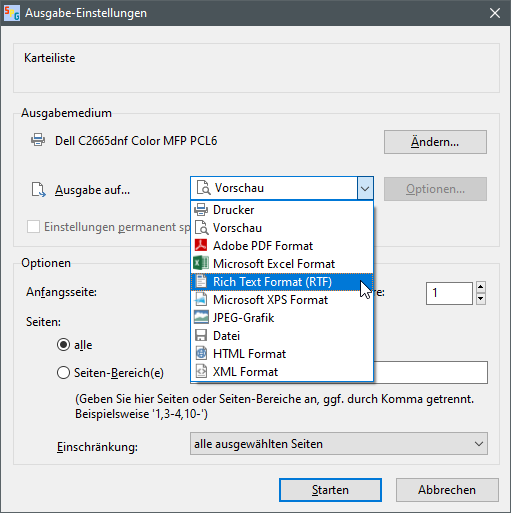
Task: Choose Rich Text Format (RTF) entry
Action: (x=282, y=282)
